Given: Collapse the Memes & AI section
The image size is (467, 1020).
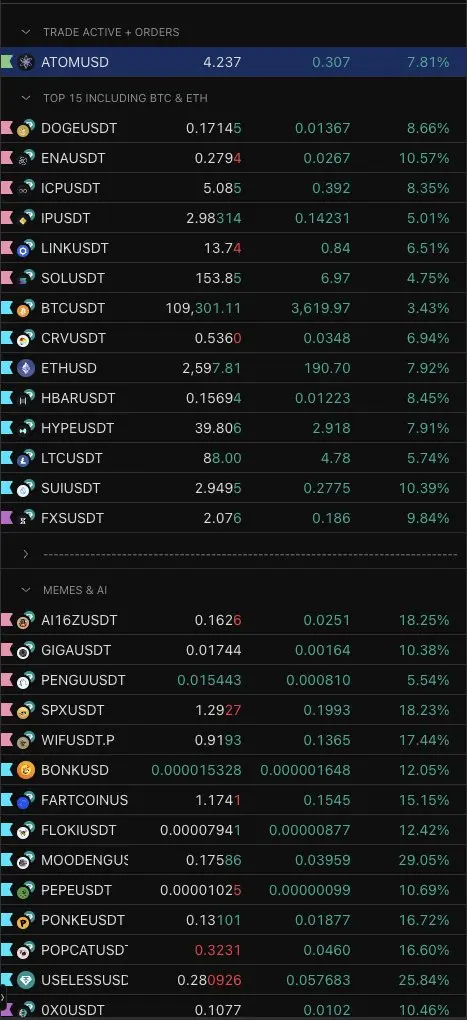Looking at the screenshot, I should (26, 590).
